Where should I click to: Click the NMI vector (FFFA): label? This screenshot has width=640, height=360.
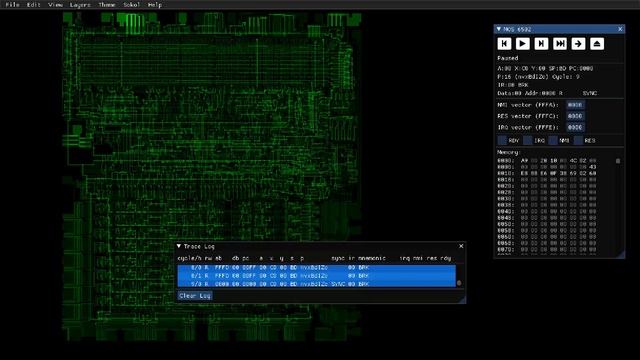(x=529, y=105)
